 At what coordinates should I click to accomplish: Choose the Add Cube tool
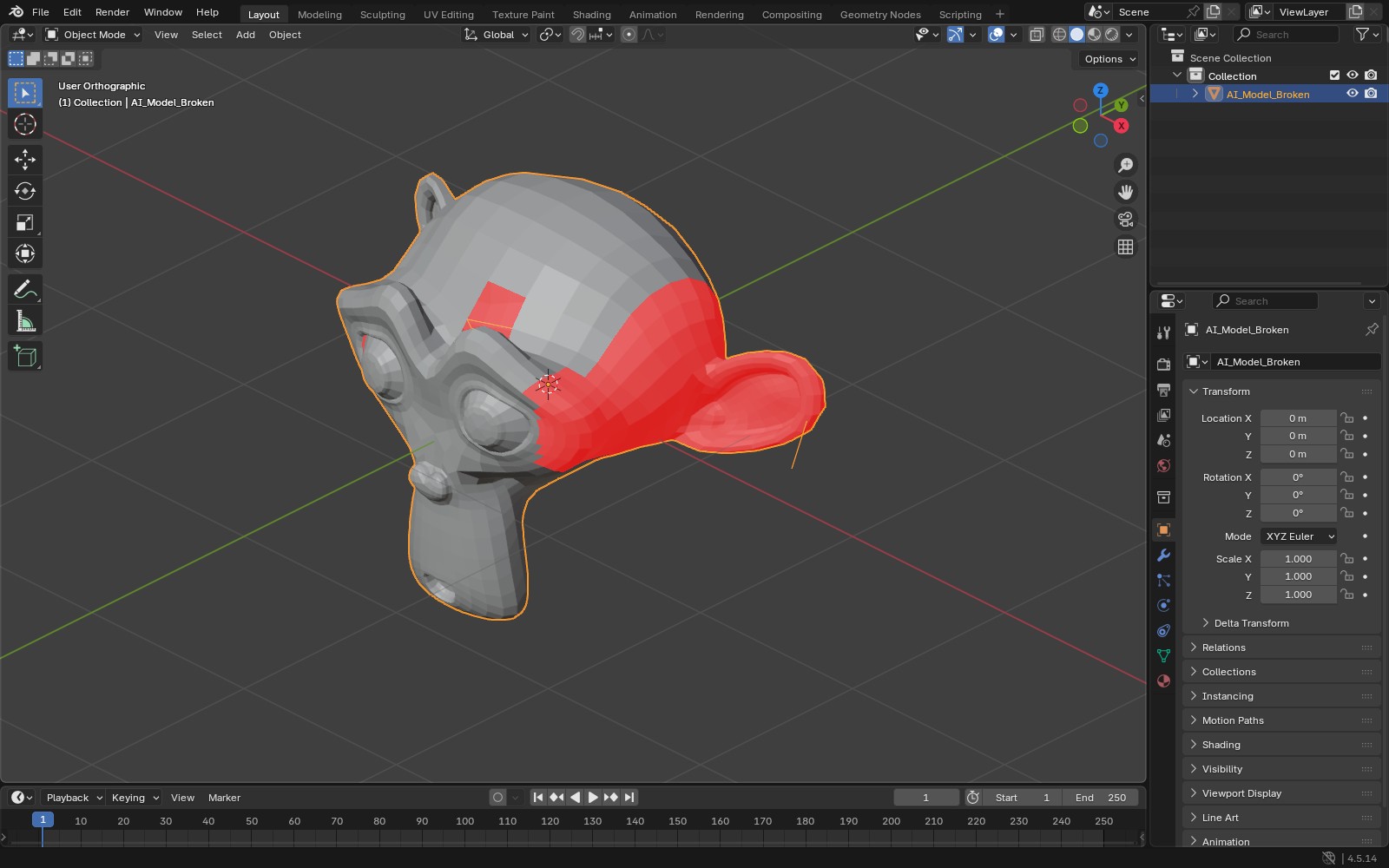click(24, 356)
